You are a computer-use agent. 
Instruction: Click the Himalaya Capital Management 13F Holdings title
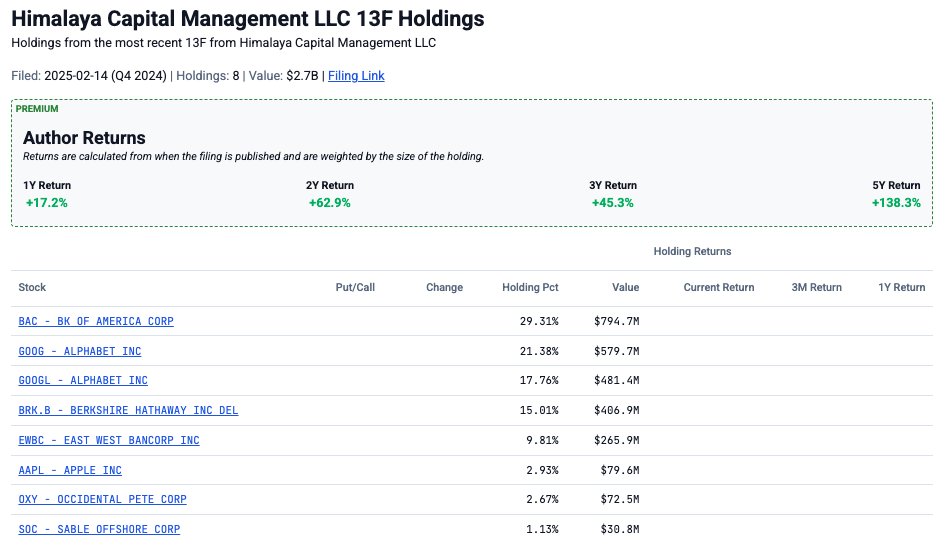(248, 19)
